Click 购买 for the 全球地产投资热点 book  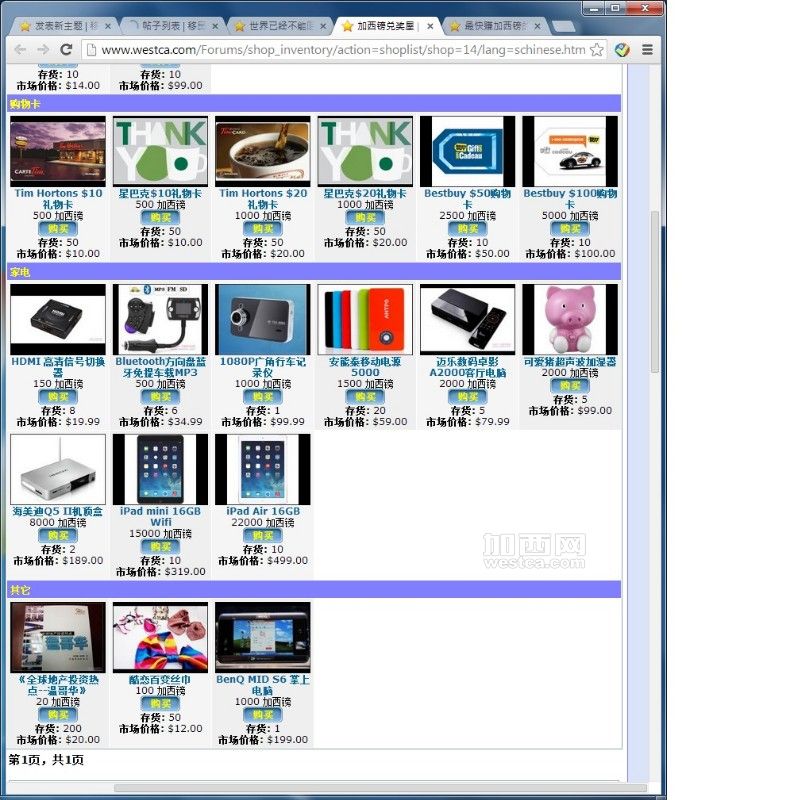point(58,715)
